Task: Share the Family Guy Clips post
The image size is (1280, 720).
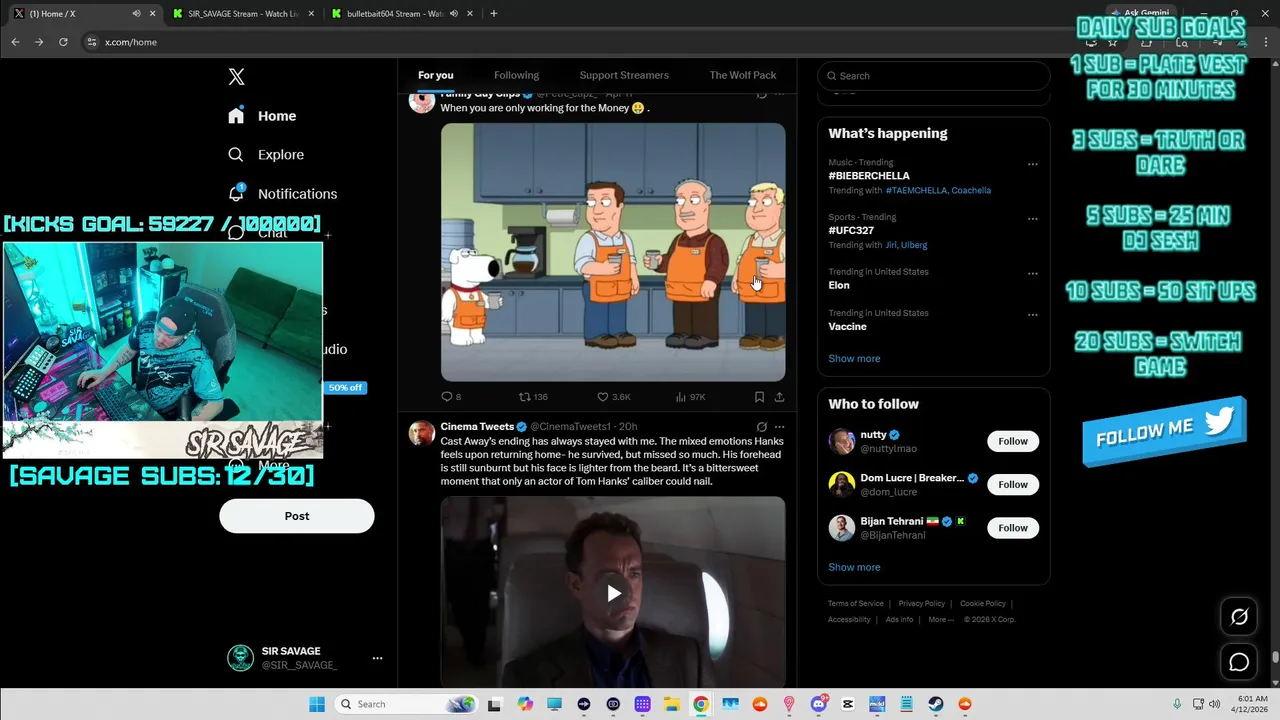Action: pos(779,397)
